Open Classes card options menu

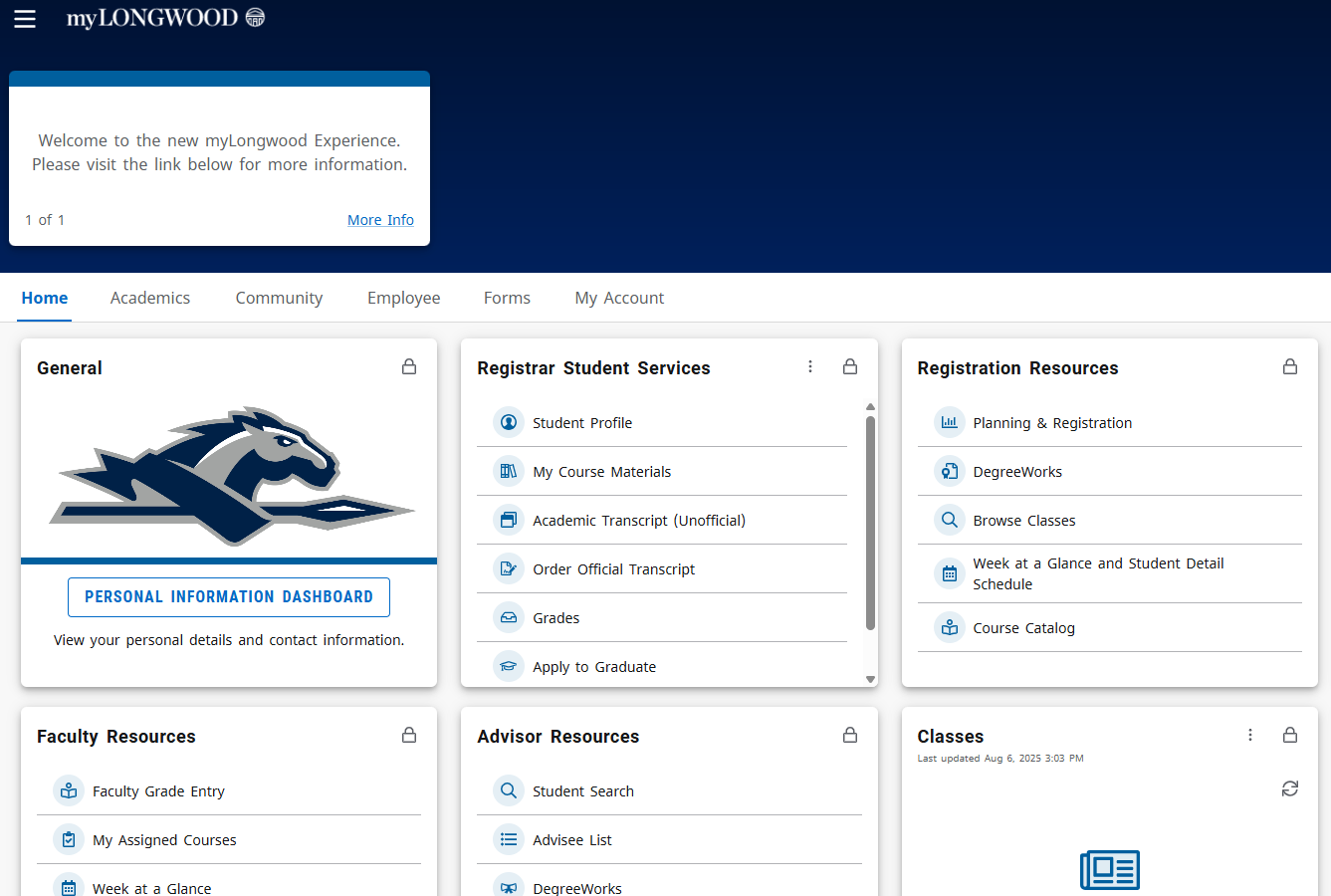click(1250, 735)
